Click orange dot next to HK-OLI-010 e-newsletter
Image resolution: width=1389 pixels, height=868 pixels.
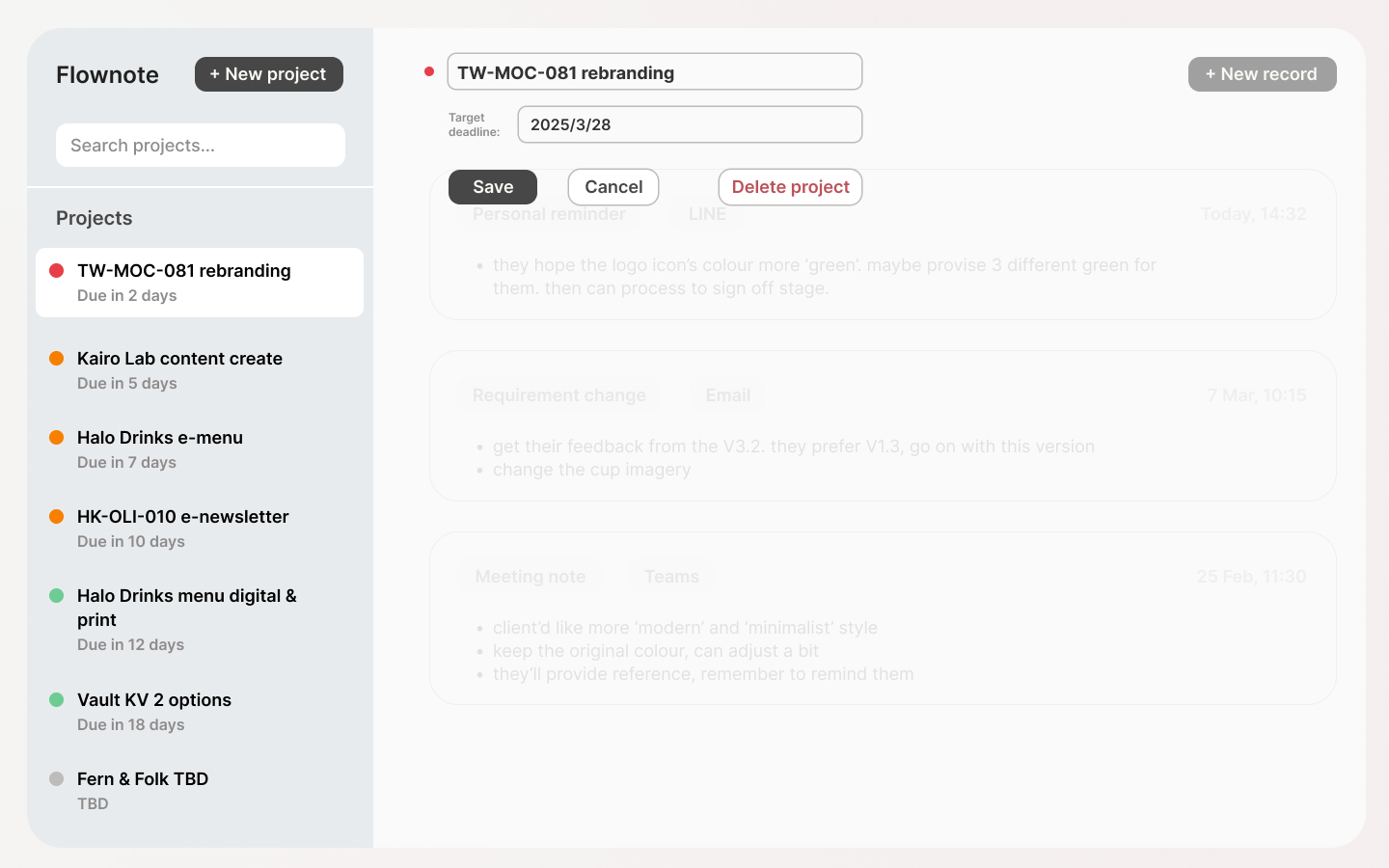click(57, 517)
